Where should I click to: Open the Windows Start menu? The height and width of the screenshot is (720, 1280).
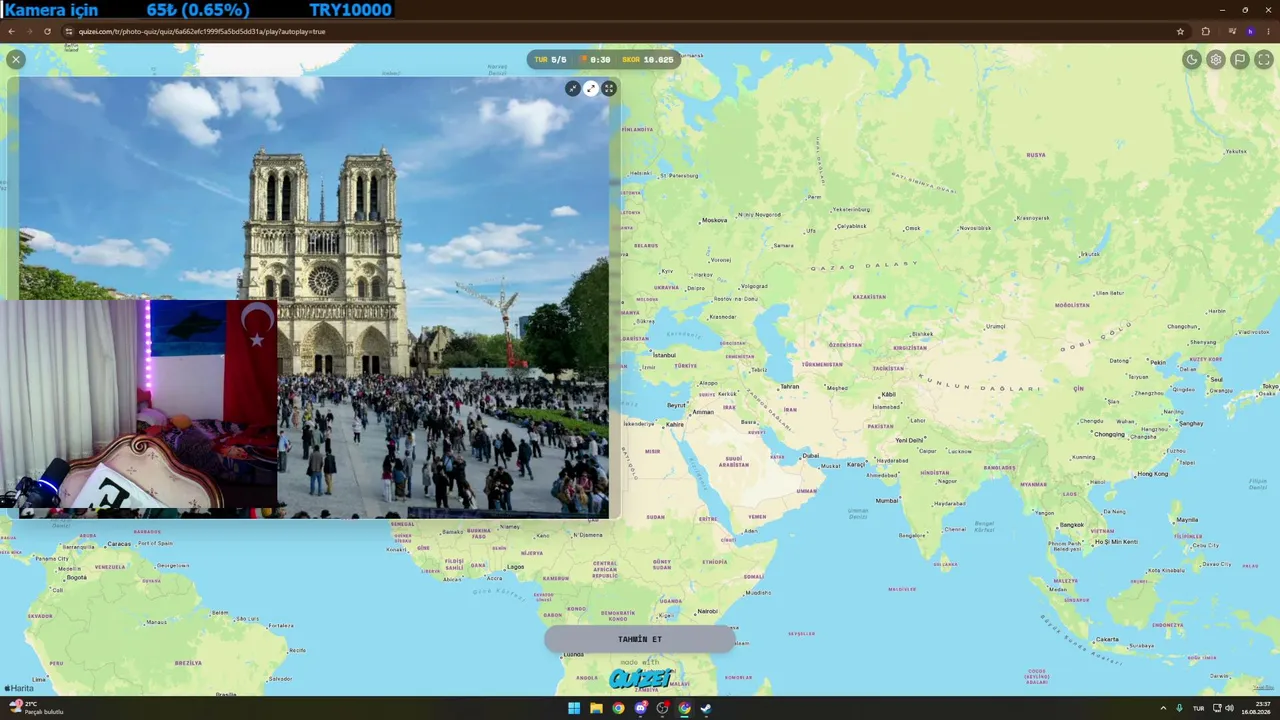click(574, 708)
